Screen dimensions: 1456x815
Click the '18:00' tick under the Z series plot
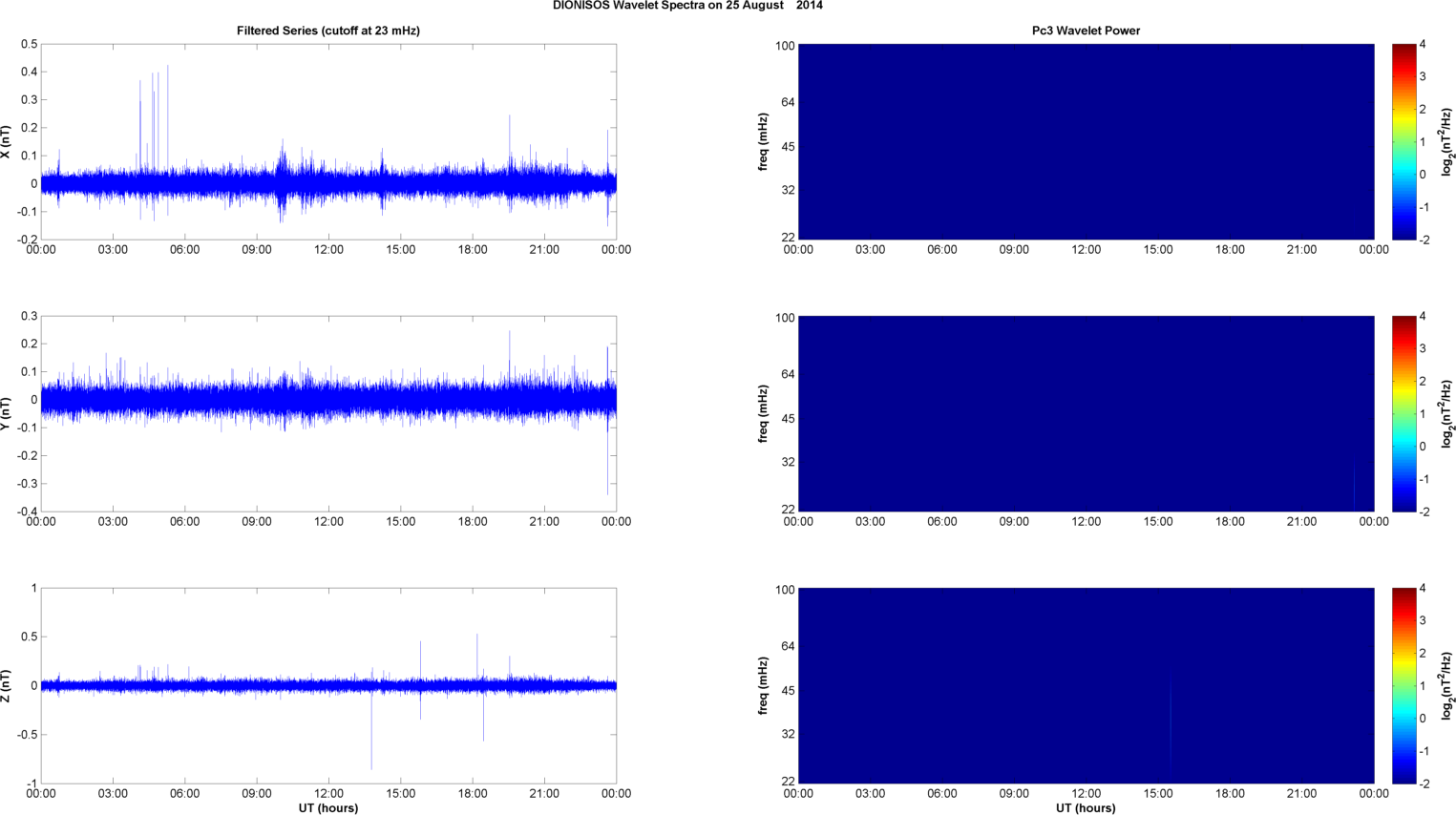[473, 794]
